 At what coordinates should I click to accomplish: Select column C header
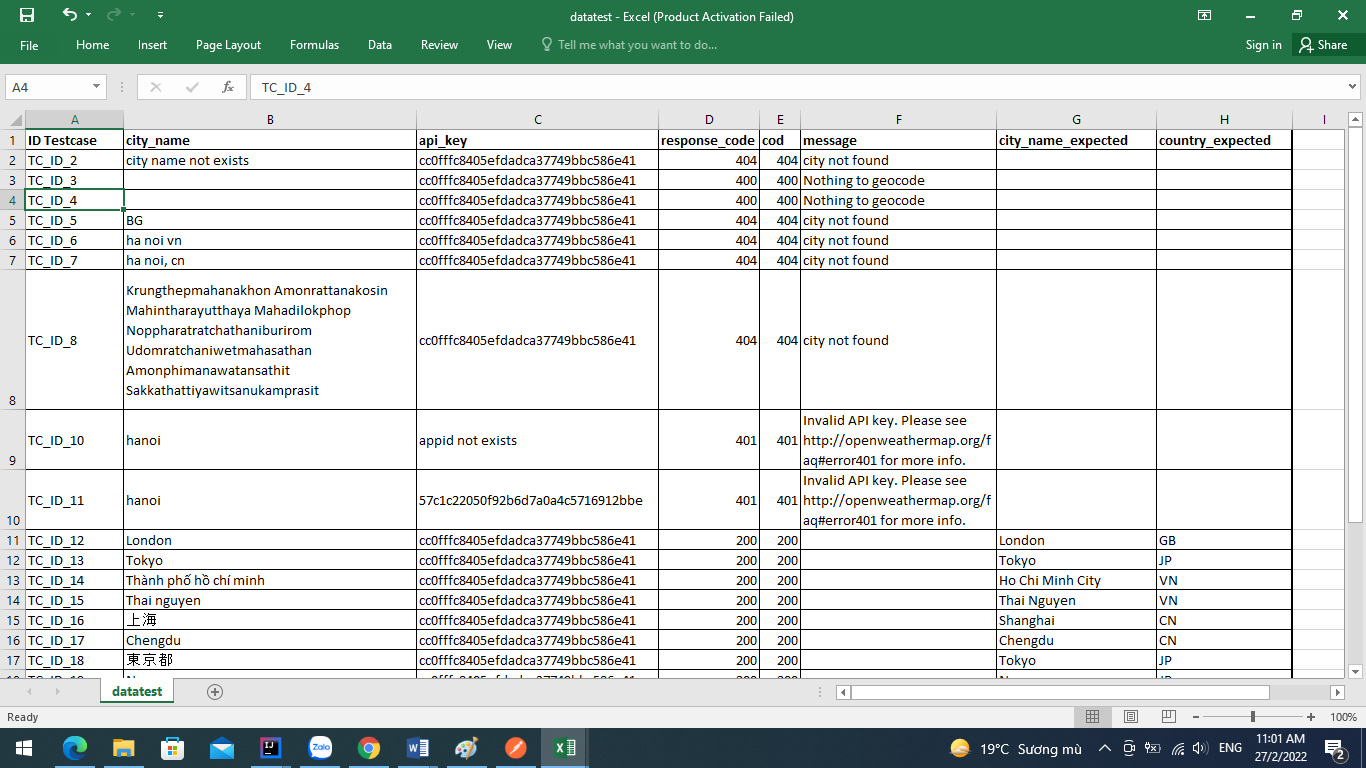click(537, 120)
